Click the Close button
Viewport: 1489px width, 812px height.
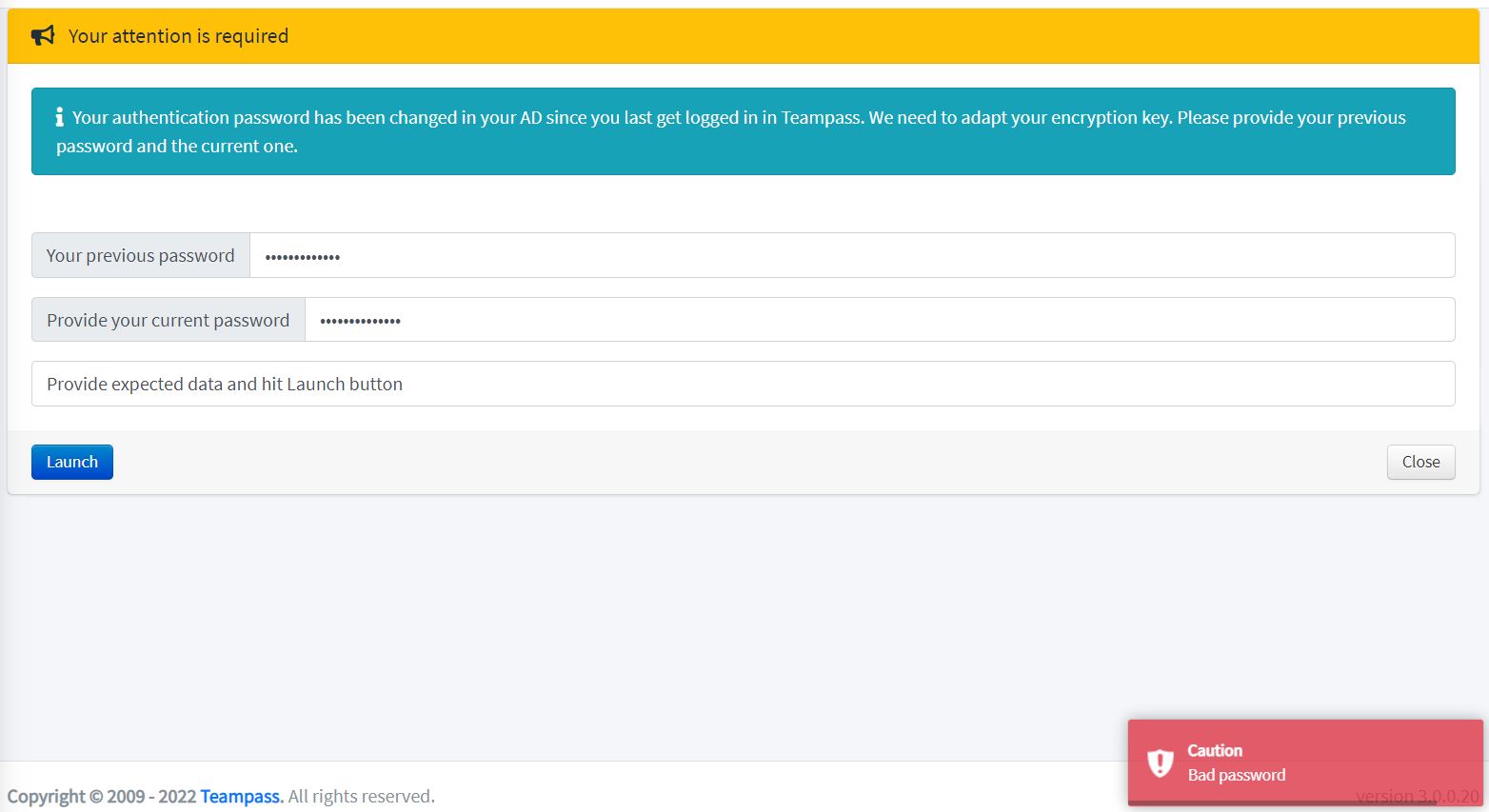click(x=1420, y=462)
